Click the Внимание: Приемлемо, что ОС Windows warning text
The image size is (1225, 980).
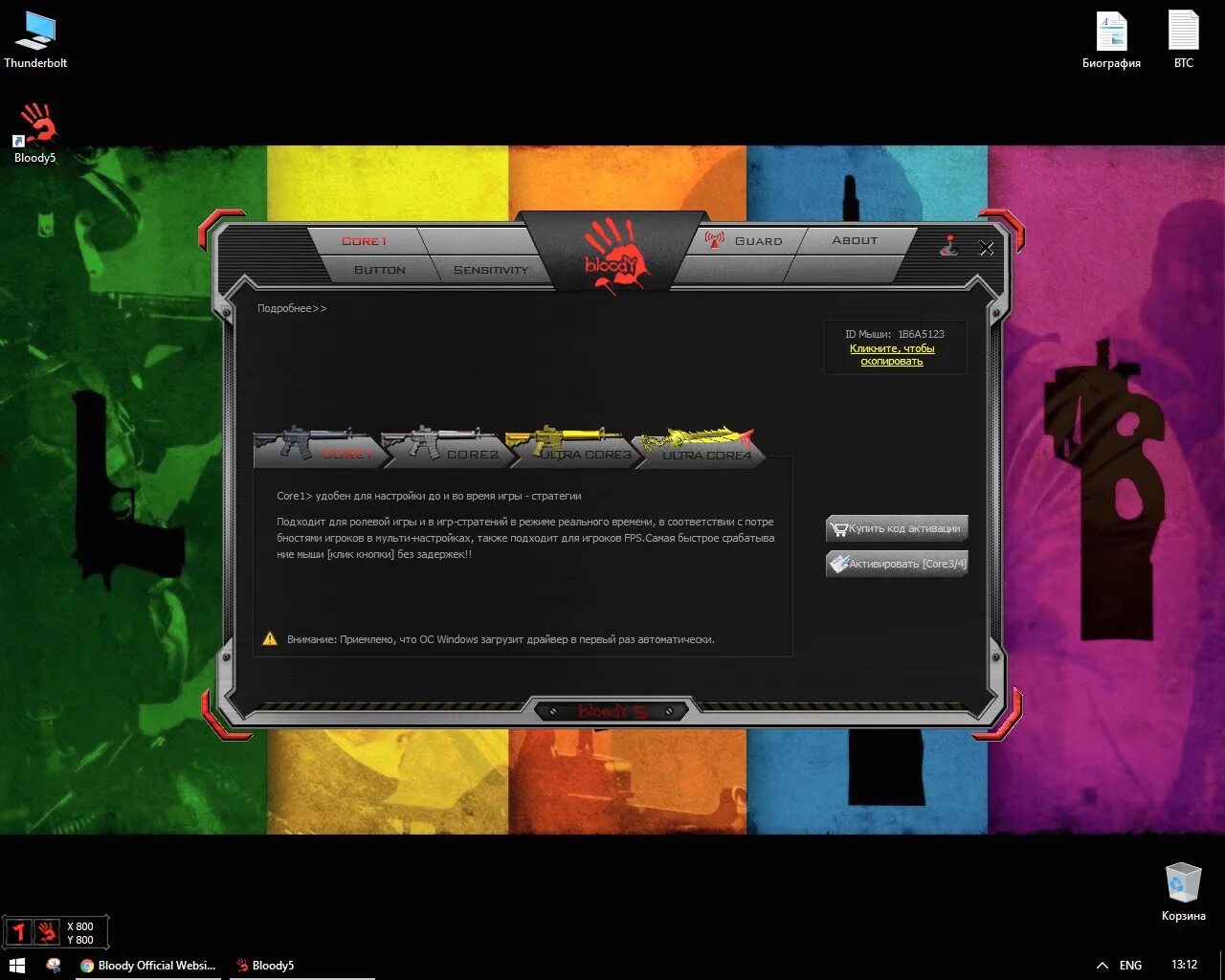[501, 639]
